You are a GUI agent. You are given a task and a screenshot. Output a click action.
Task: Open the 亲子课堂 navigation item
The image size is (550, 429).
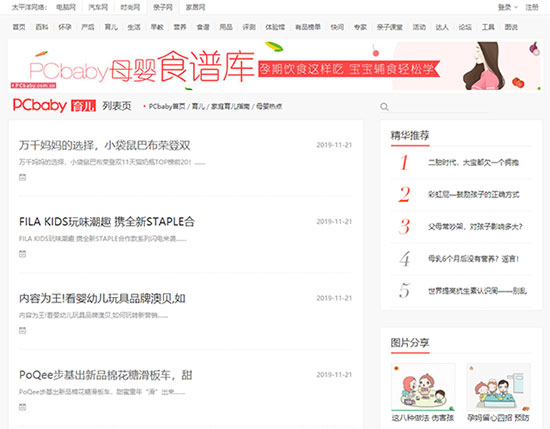(389, 27)
